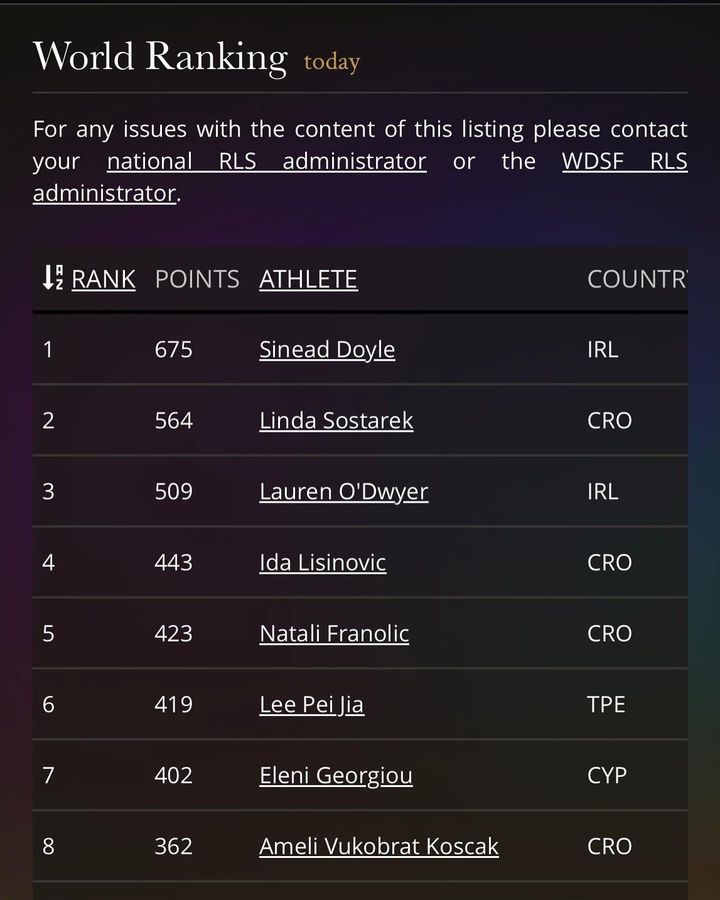Click the POINTS column header
The width and height of the screenshot is (720, 900).
(x=197, y=279)
